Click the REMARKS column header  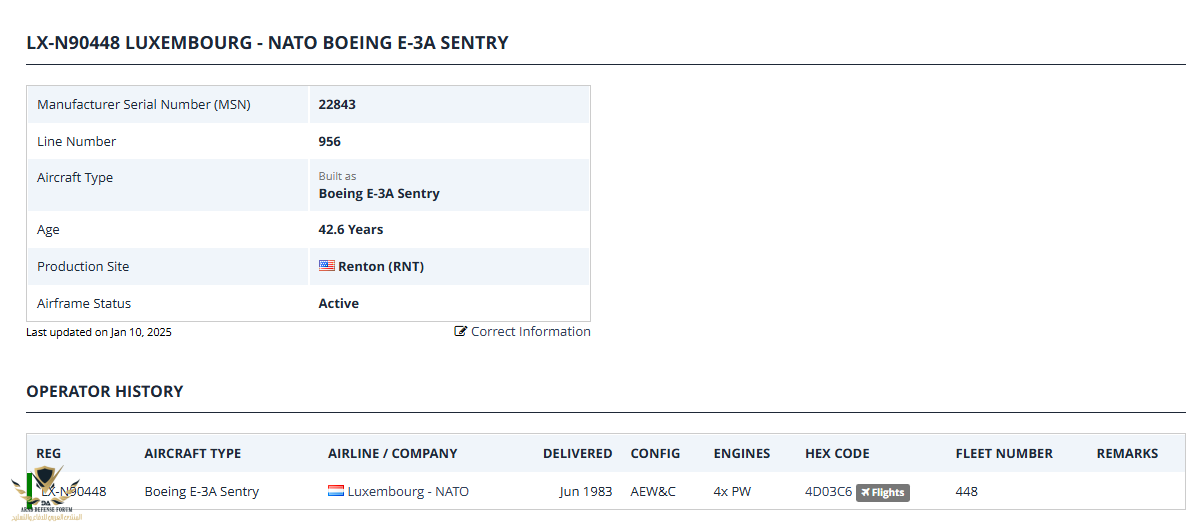pos(1127,454)
